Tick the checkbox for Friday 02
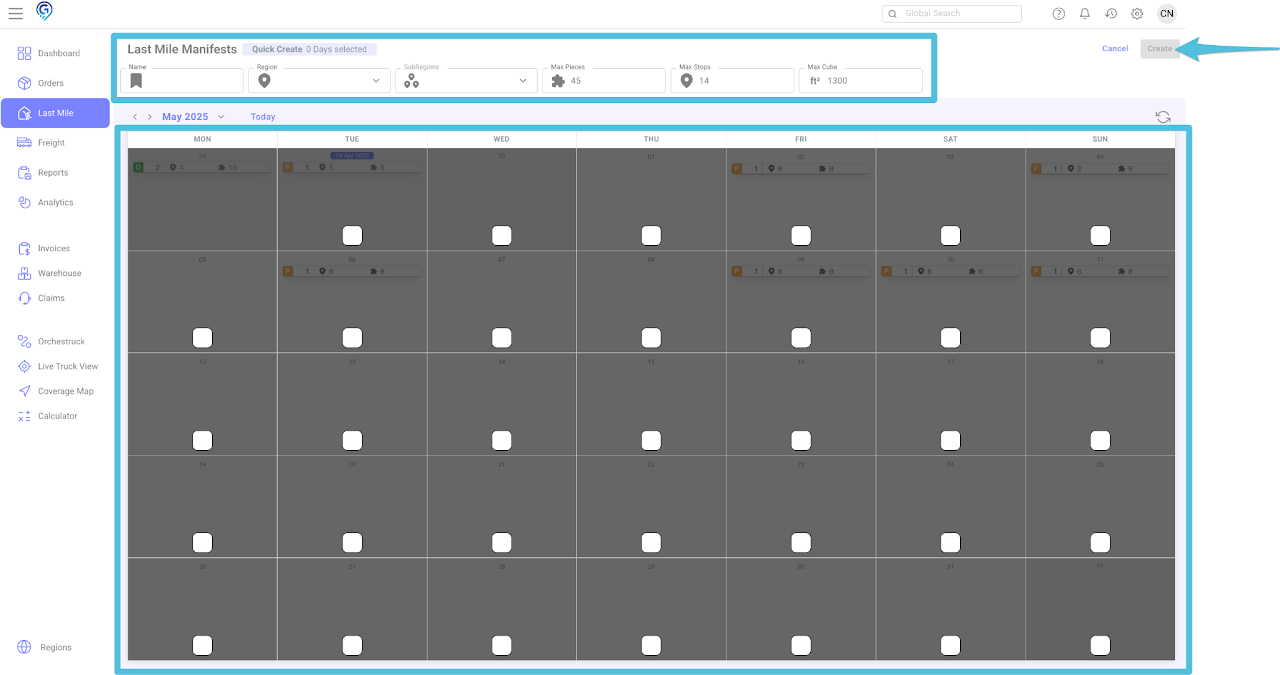 (801, 235)
